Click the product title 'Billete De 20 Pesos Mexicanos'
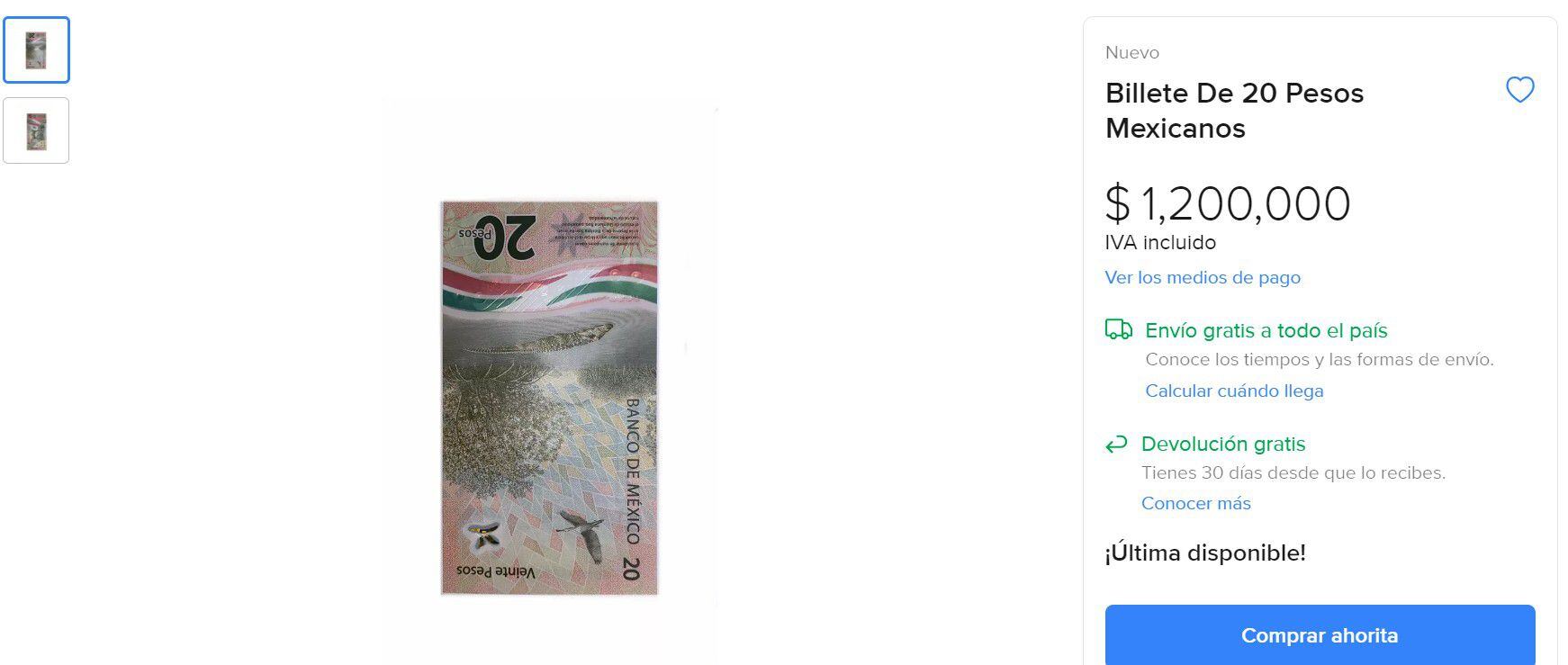 (x=1234, y=111)
